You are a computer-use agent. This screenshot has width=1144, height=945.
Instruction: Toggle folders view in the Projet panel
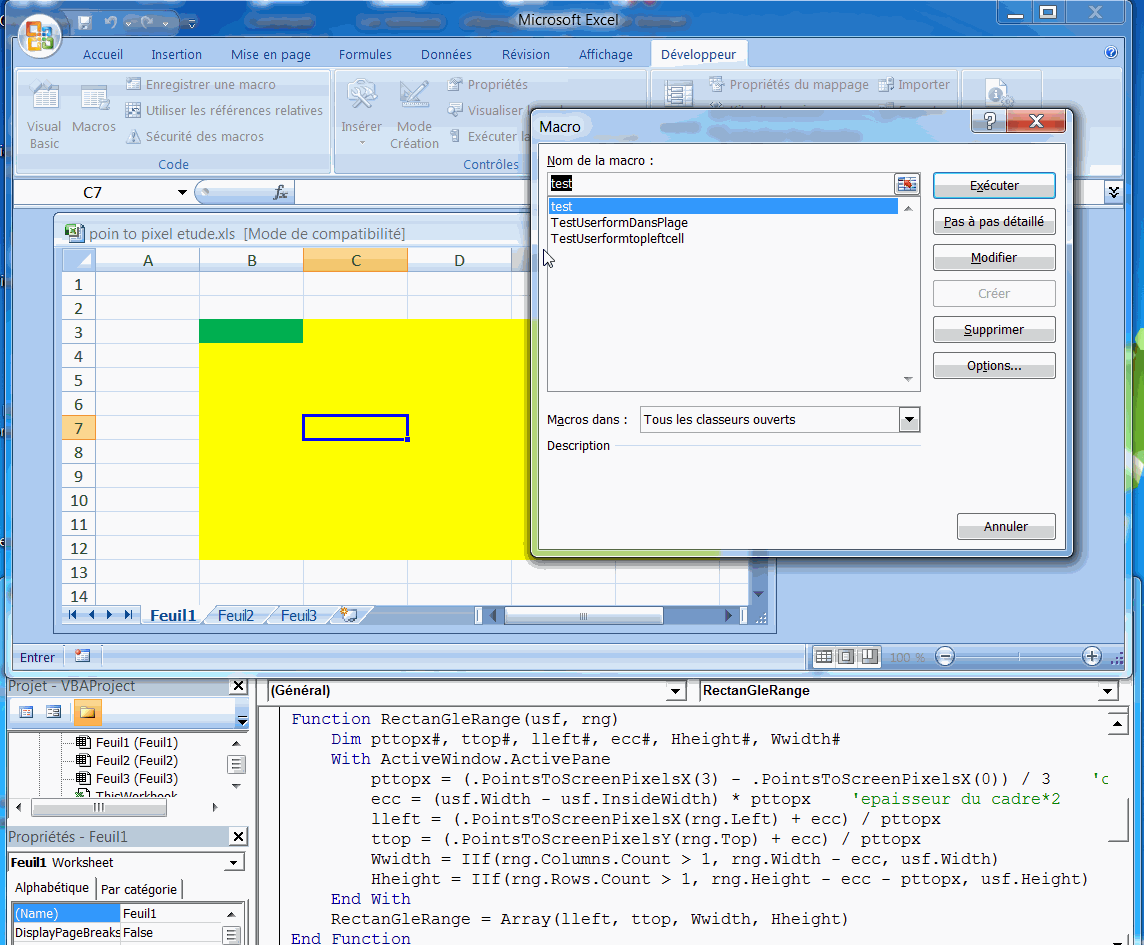click(87, 712)
